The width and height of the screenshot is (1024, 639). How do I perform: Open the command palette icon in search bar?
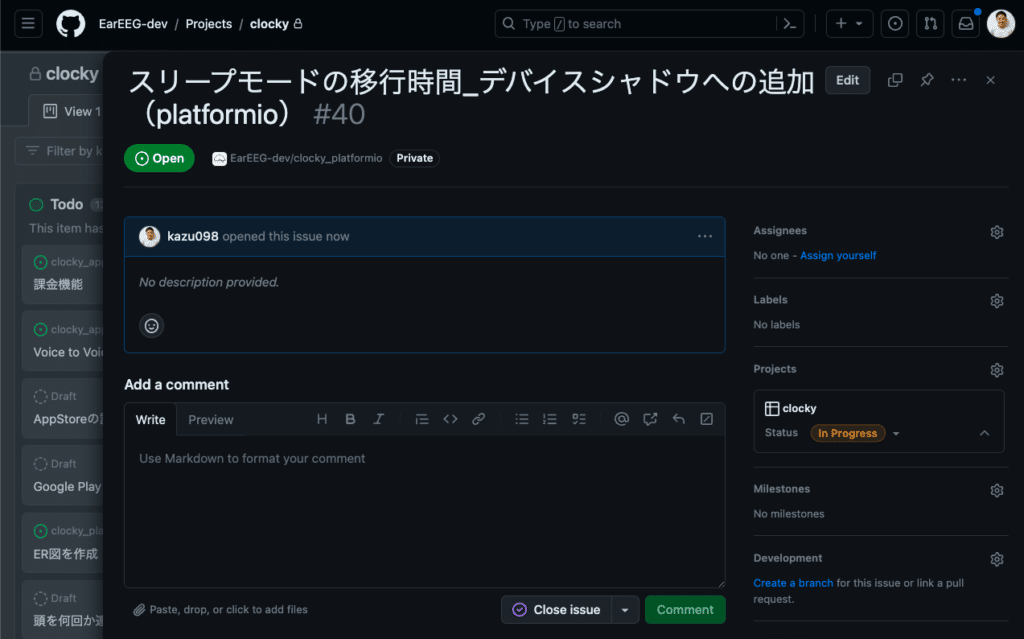790,24
